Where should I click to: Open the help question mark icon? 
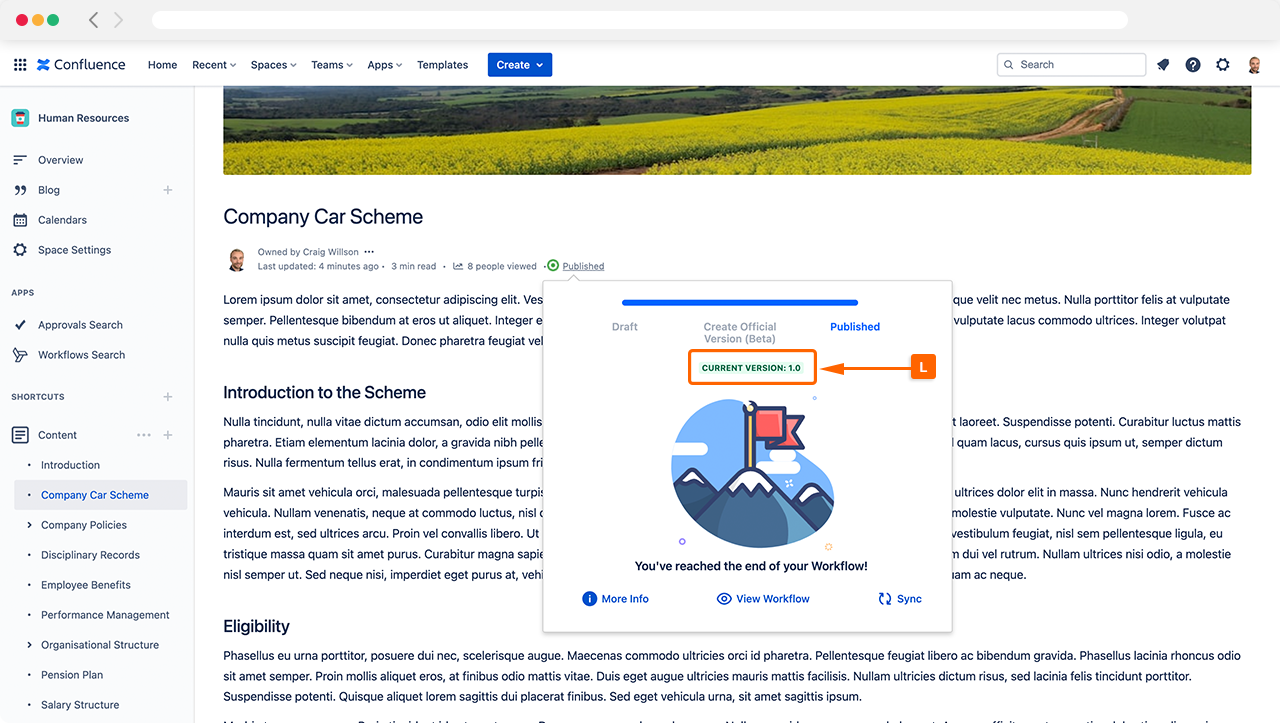[1193, 65]
